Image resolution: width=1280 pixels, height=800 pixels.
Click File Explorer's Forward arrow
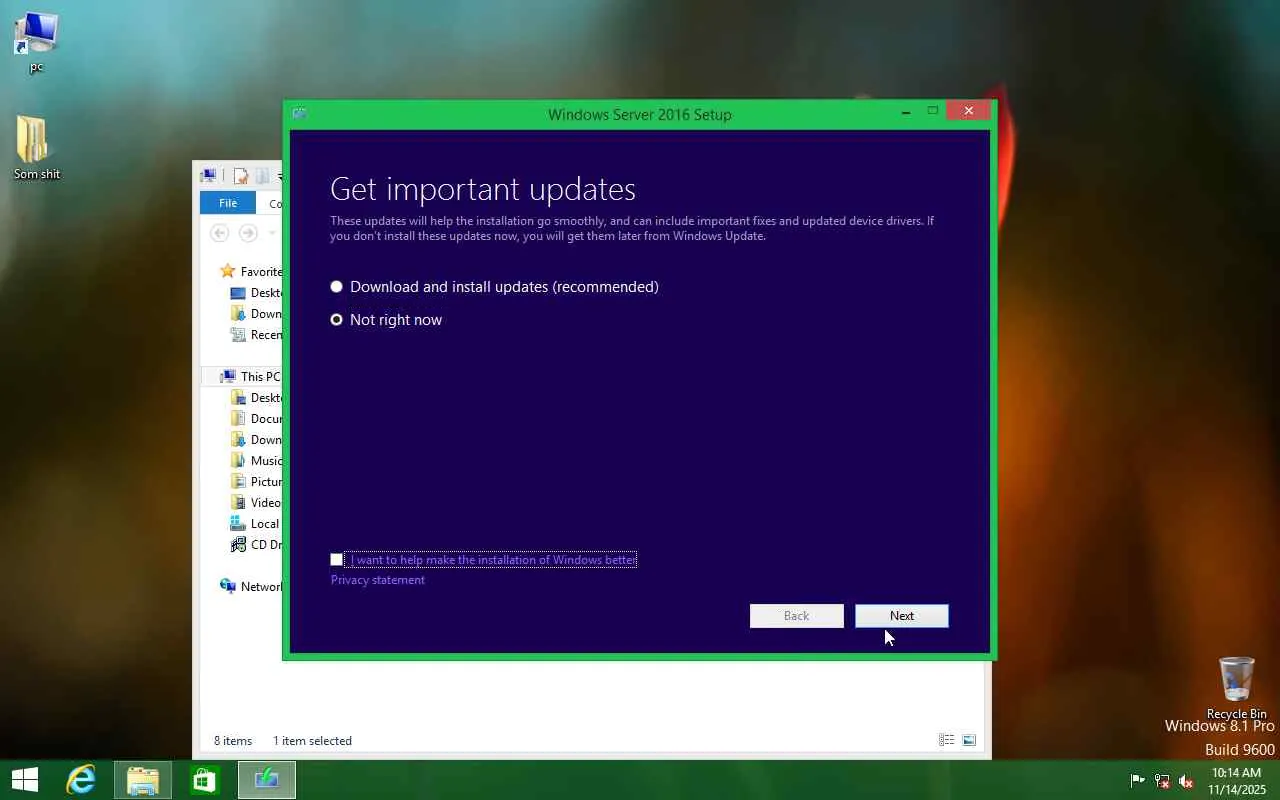248,233
